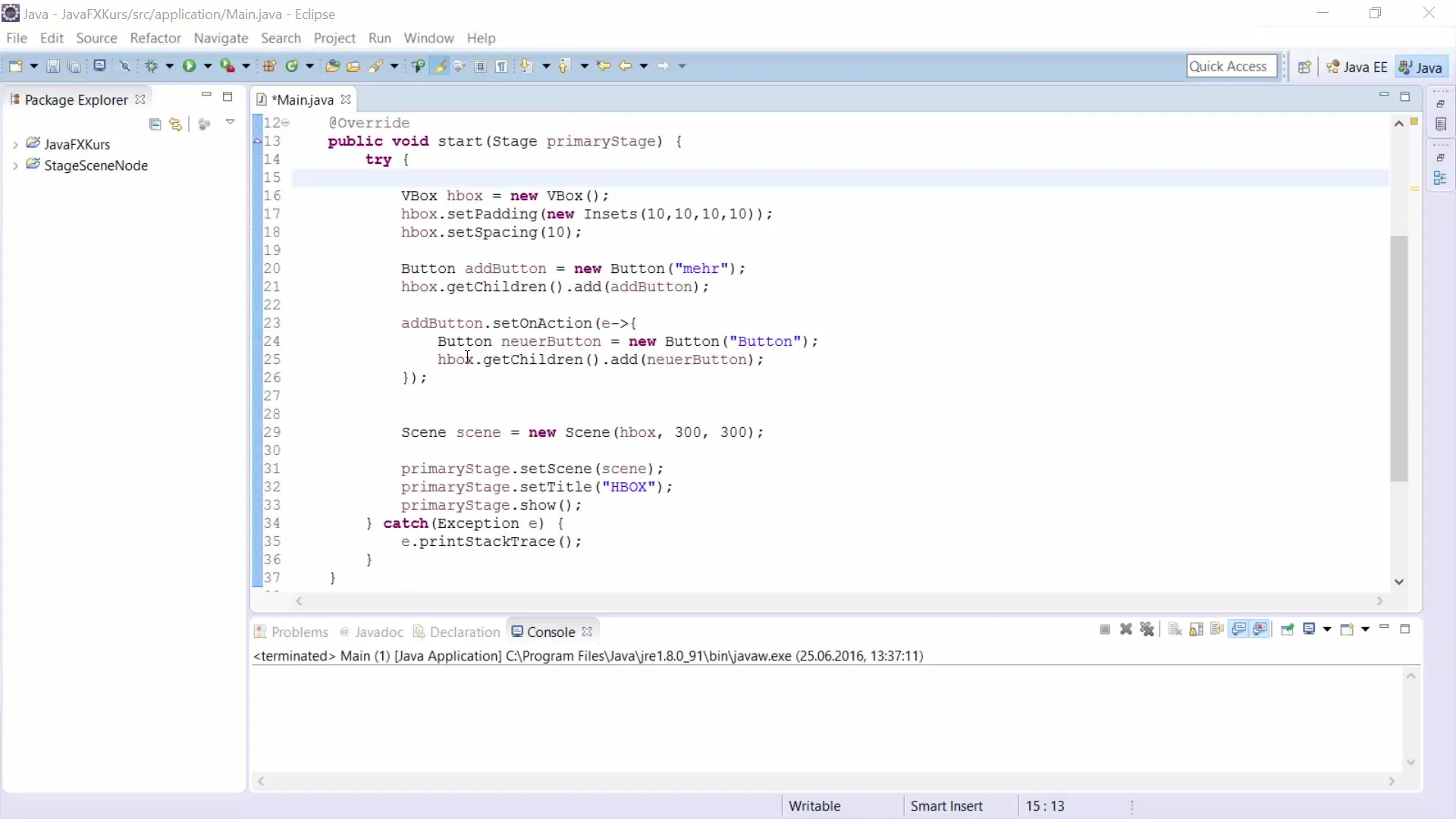The image size is (1456, 819).
Task: Click the Run Last Tool (external tools) icon
Action: 227,66
